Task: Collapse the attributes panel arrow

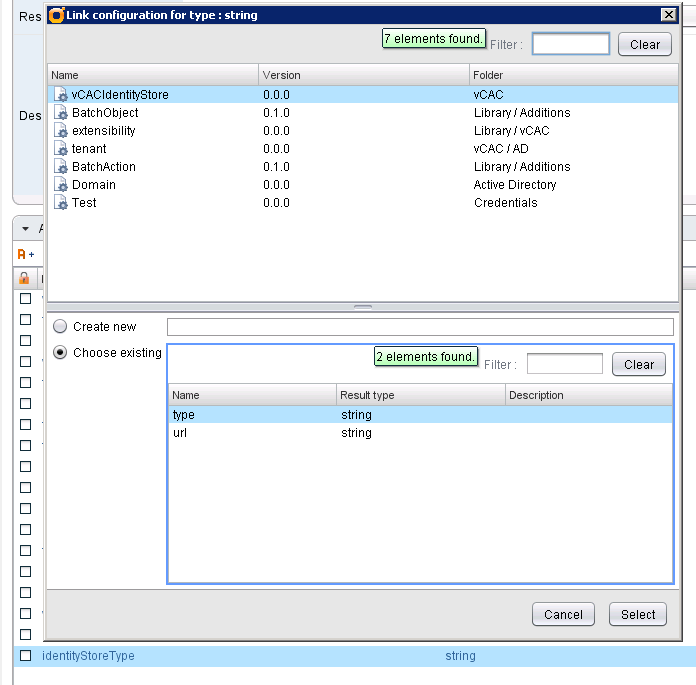Action: [x=25, y=229]
